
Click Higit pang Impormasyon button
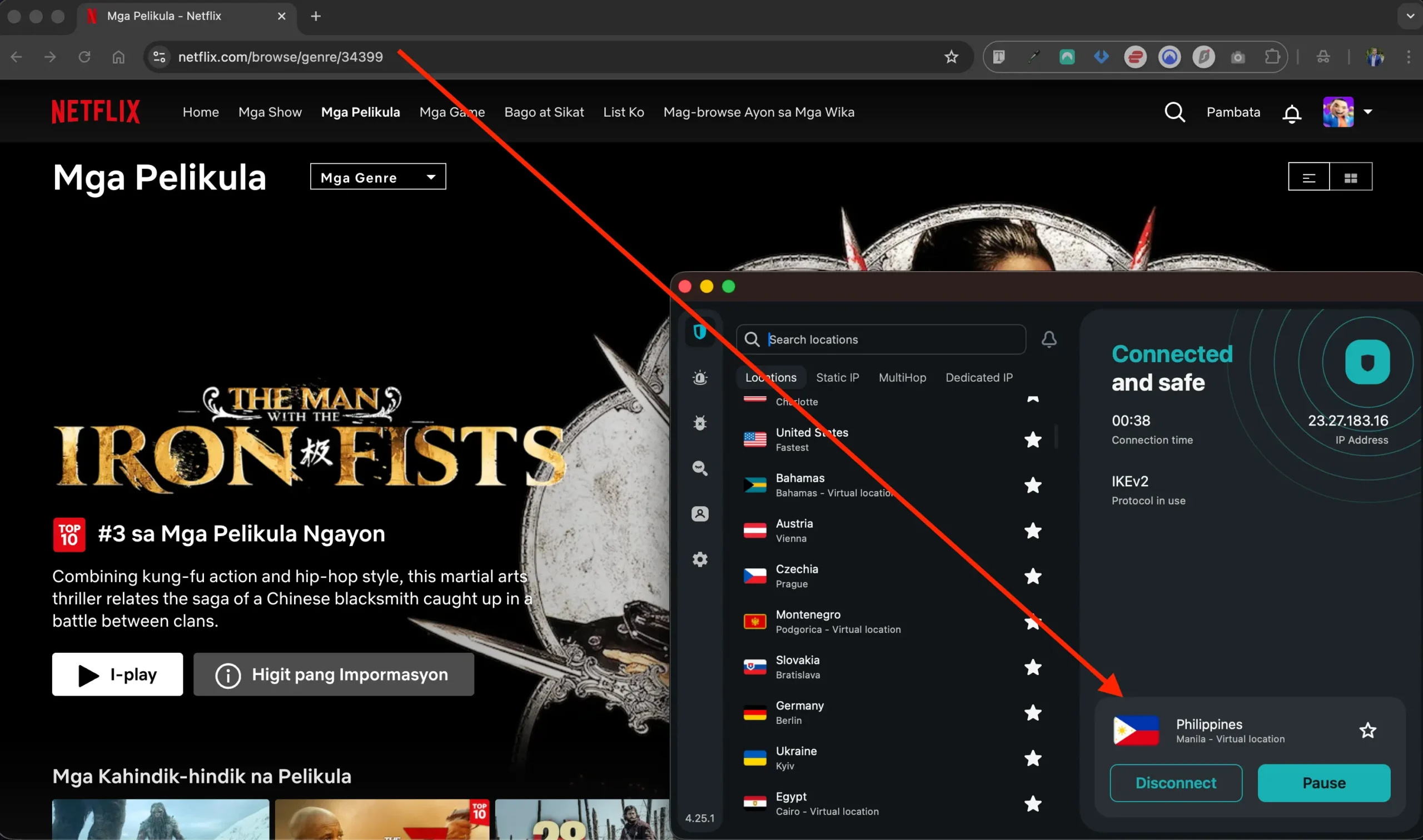(x=334, y=674)
